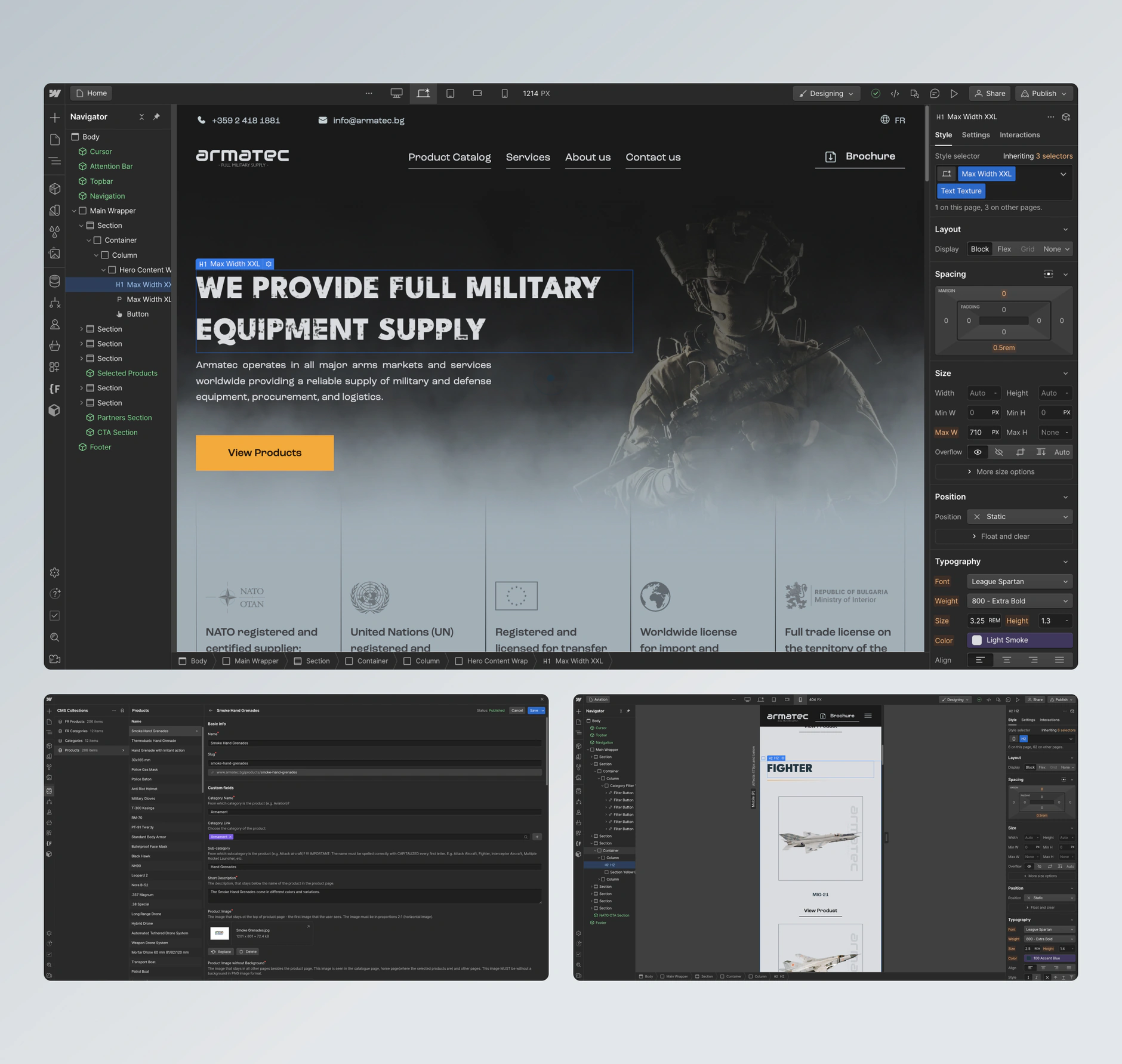Image resolution: width=1122 pixels, height=1064 pixels.
Task: Open the comments bubble icon
Action: point(935,93)
